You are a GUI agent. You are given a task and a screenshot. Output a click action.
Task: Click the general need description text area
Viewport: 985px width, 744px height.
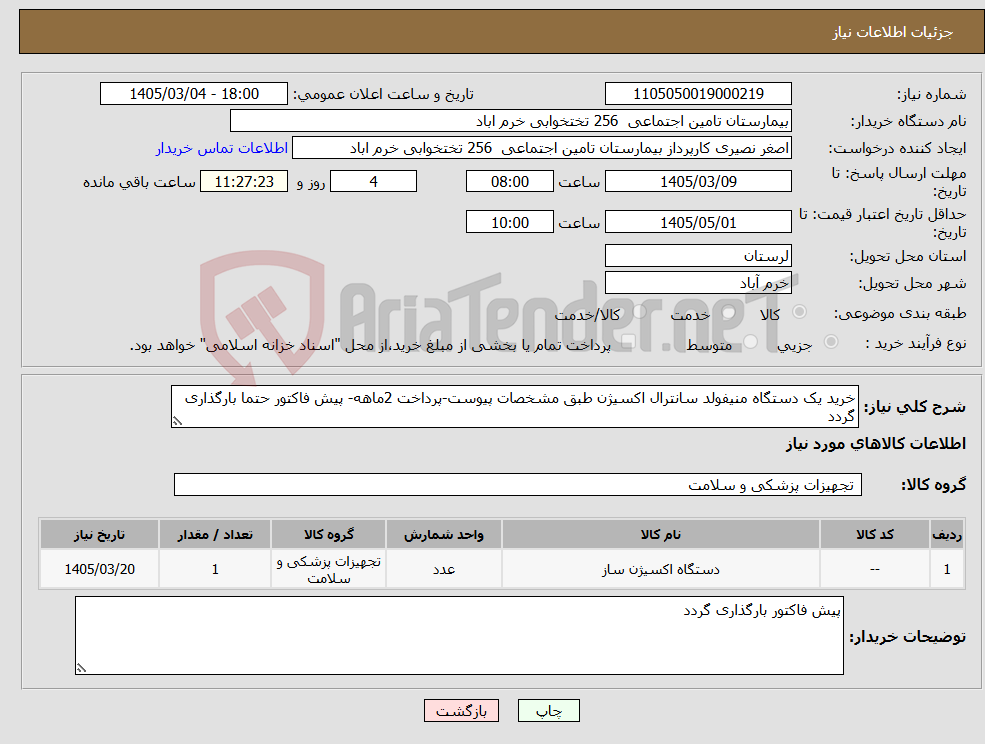pos(514,407)
